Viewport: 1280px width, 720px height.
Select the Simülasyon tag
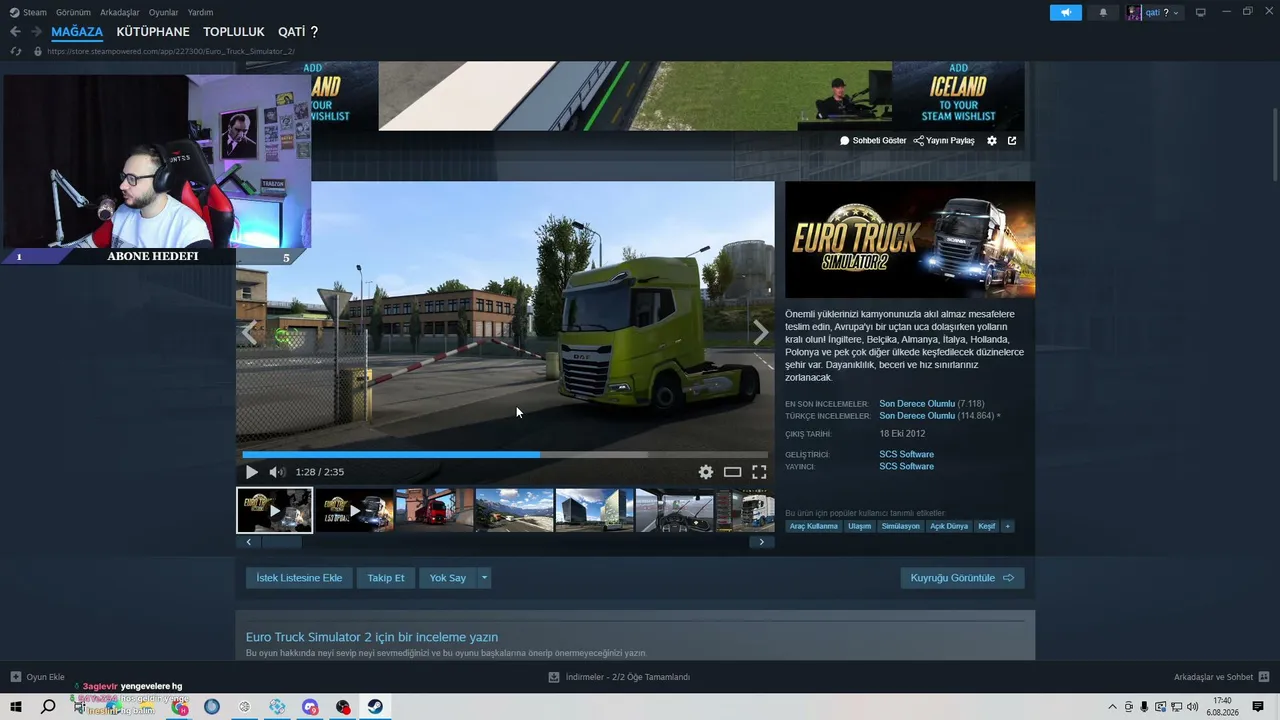tap(900, 526)
